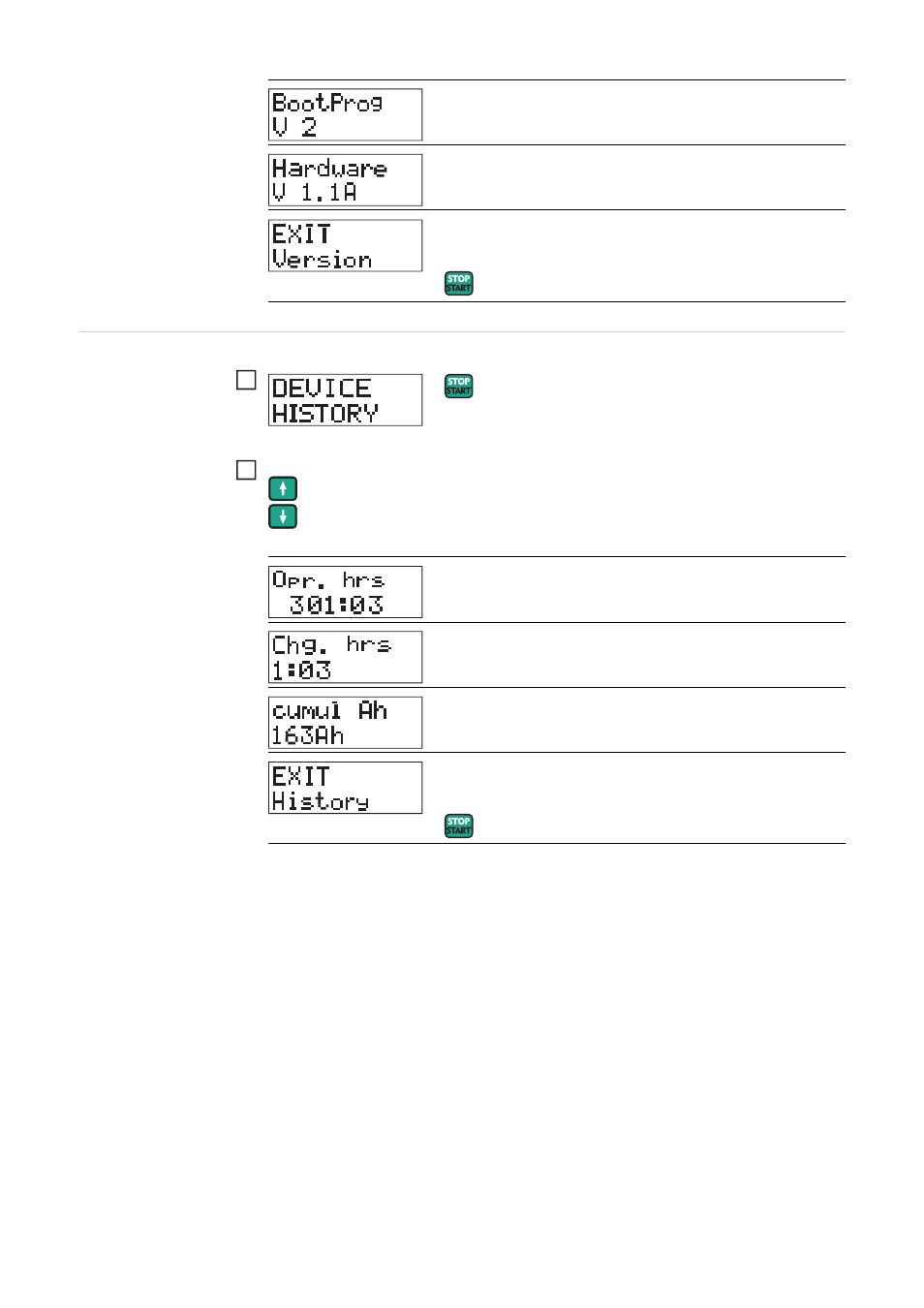
Task: Open the DEVICE HISTORY display box
Action: [345, 400]
